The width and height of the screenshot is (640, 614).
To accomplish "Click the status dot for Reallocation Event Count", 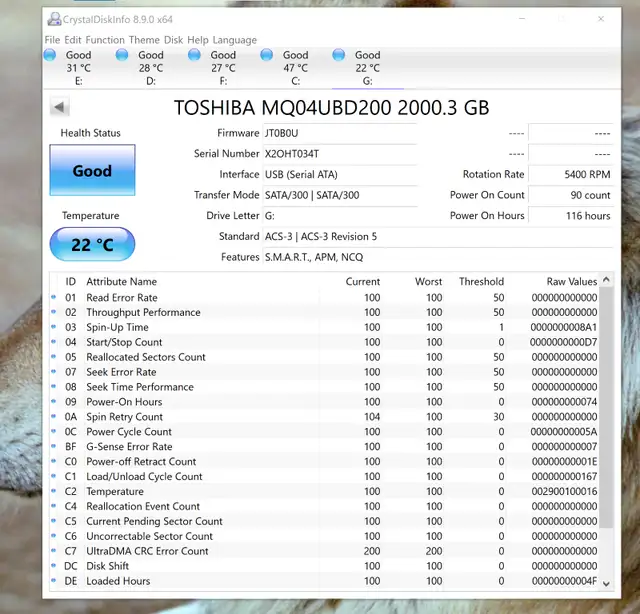I will point(53,505).
